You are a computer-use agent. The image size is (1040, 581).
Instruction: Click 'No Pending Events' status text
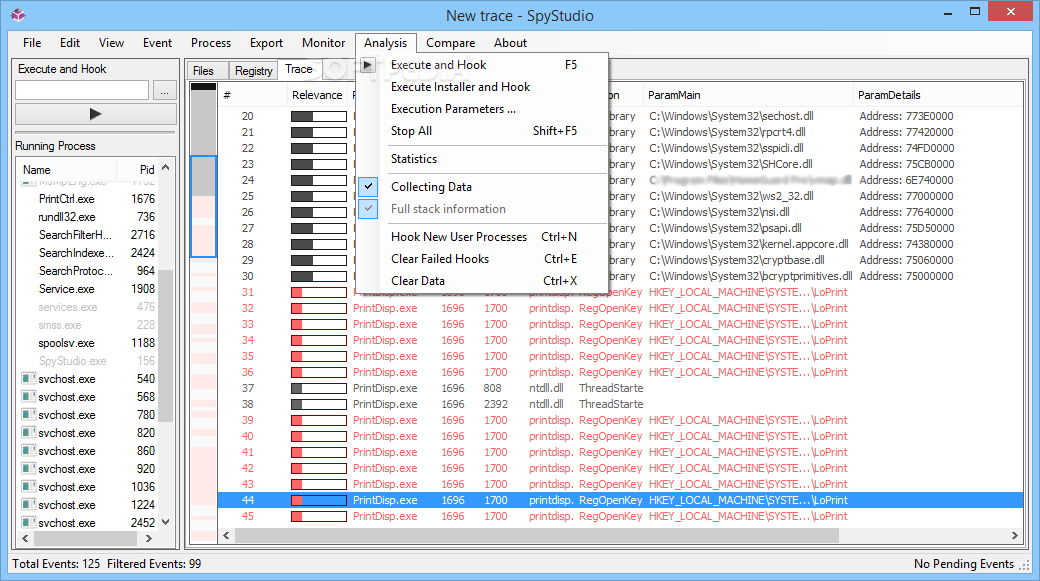point(964,564)
